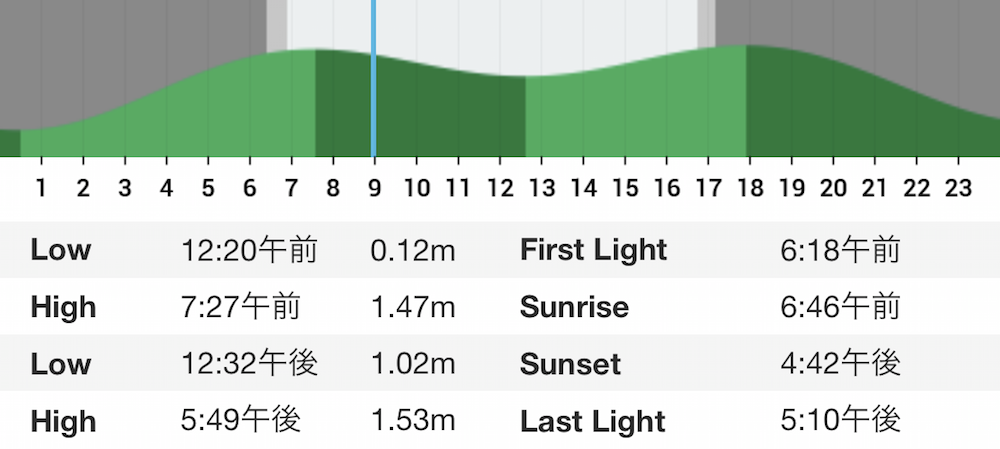Click the first Low tide label
Viewport: 1000px width, 449px height.
61,249
